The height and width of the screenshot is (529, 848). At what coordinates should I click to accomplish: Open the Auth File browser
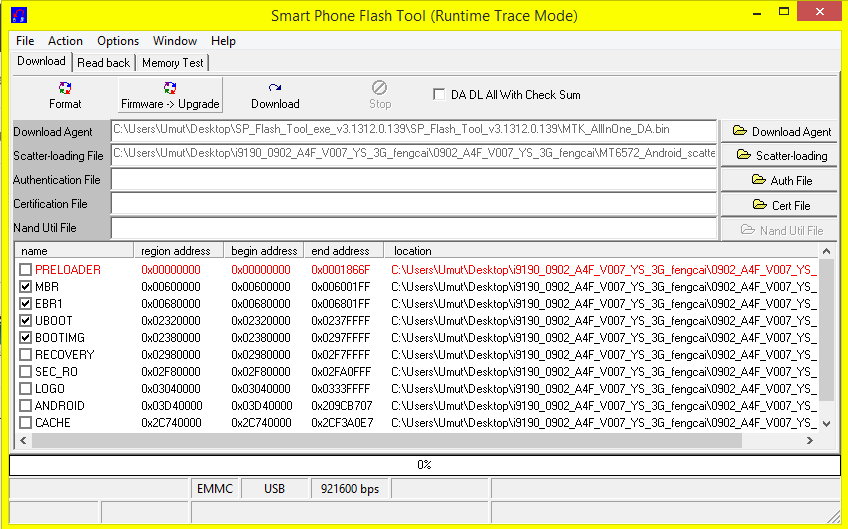(x=781, y=180)
